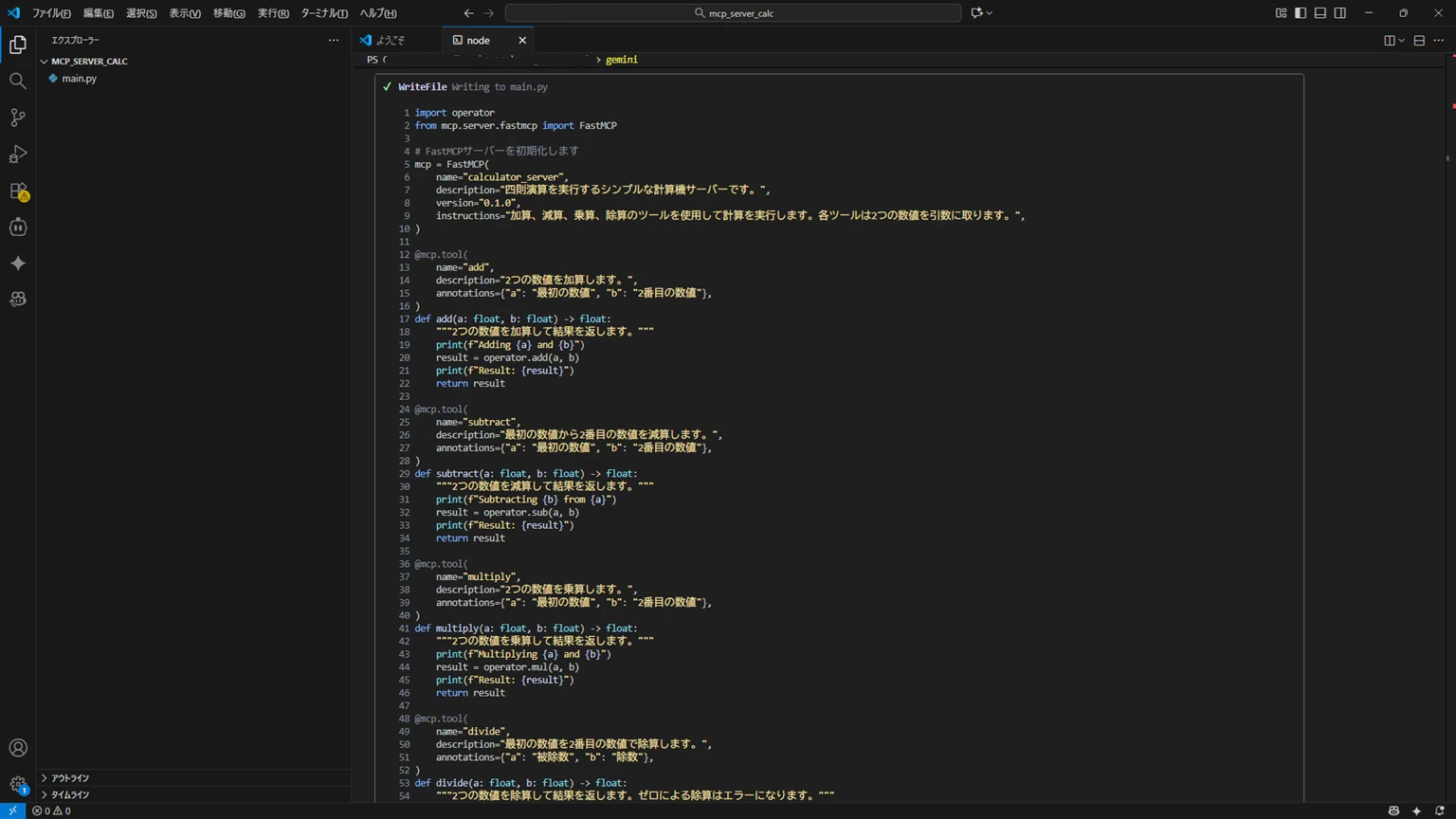The height and width of the screenshot is (819, 1456).
Task: Open the Gemini sparkle icon in activity bar
Action: pos(18,264)
